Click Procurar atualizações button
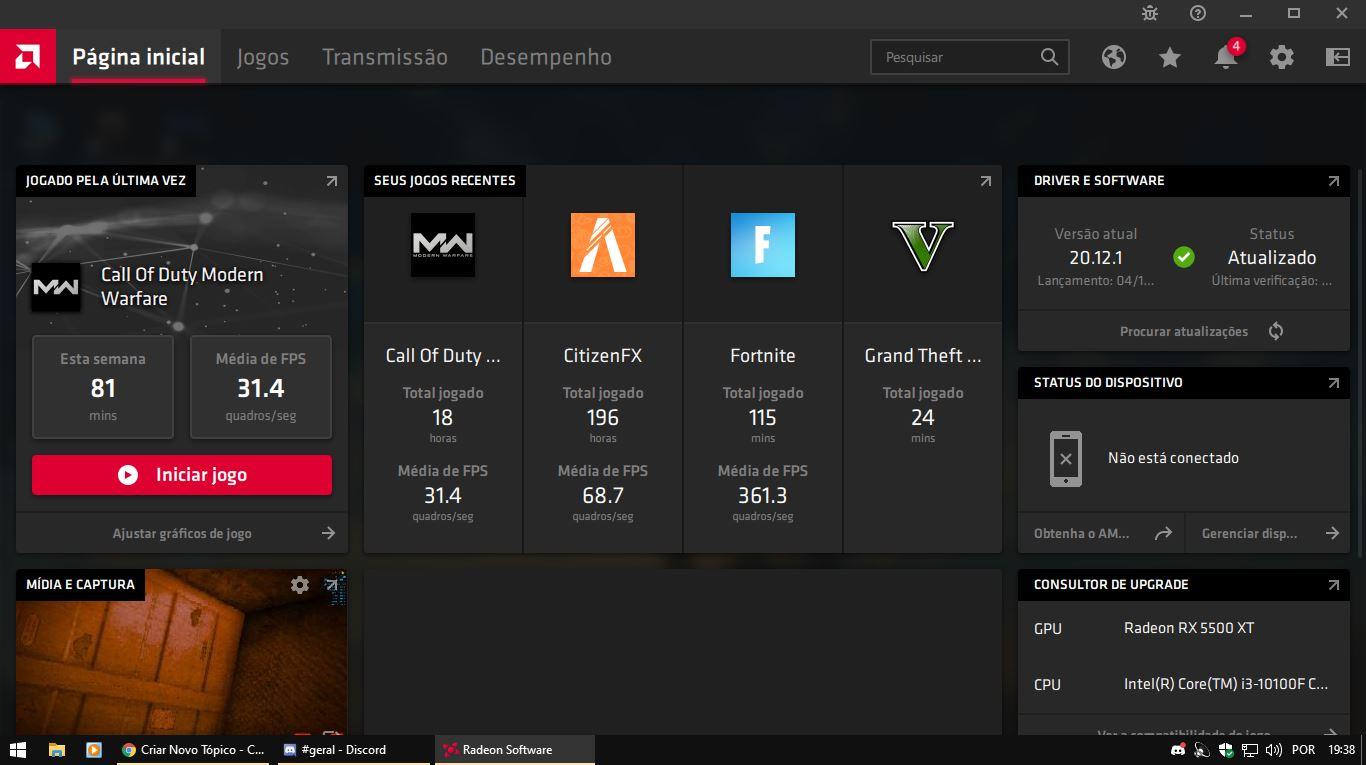Screen dimensions: 1366x765 (x=1184, y=331)
